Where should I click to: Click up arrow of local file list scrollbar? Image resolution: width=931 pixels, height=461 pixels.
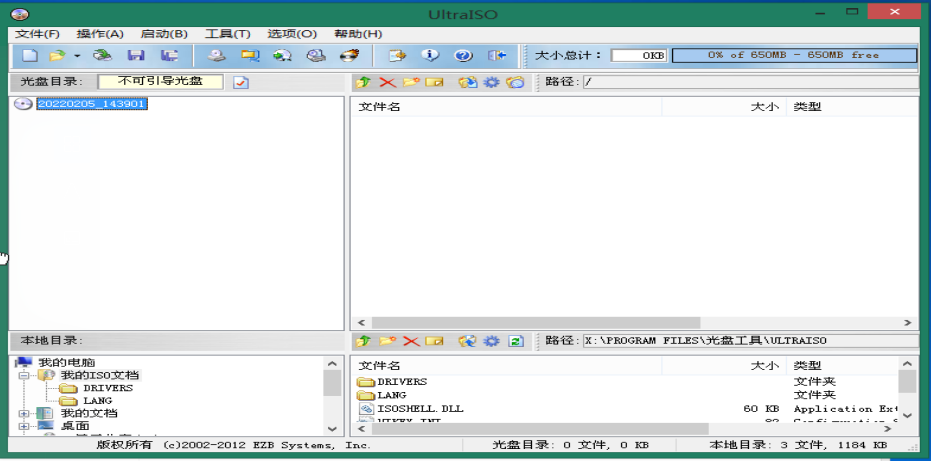click(x=907, y=364)
